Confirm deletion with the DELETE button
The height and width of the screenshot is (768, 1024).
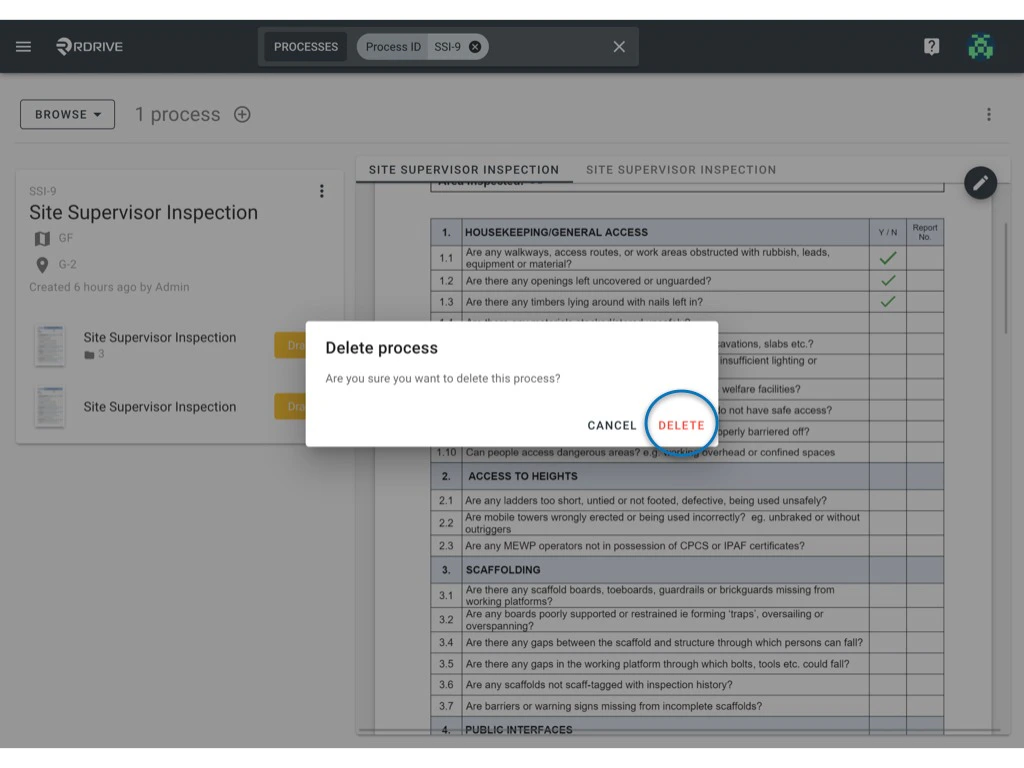pos(681,424)
